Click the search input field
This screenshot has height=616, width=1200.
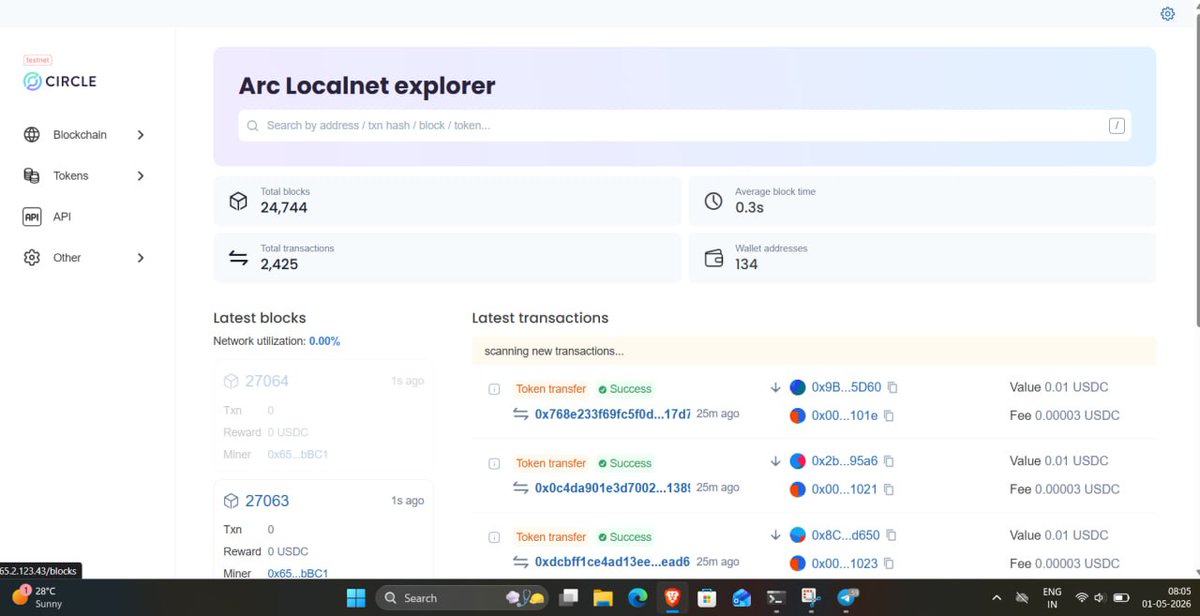(684, 125)
